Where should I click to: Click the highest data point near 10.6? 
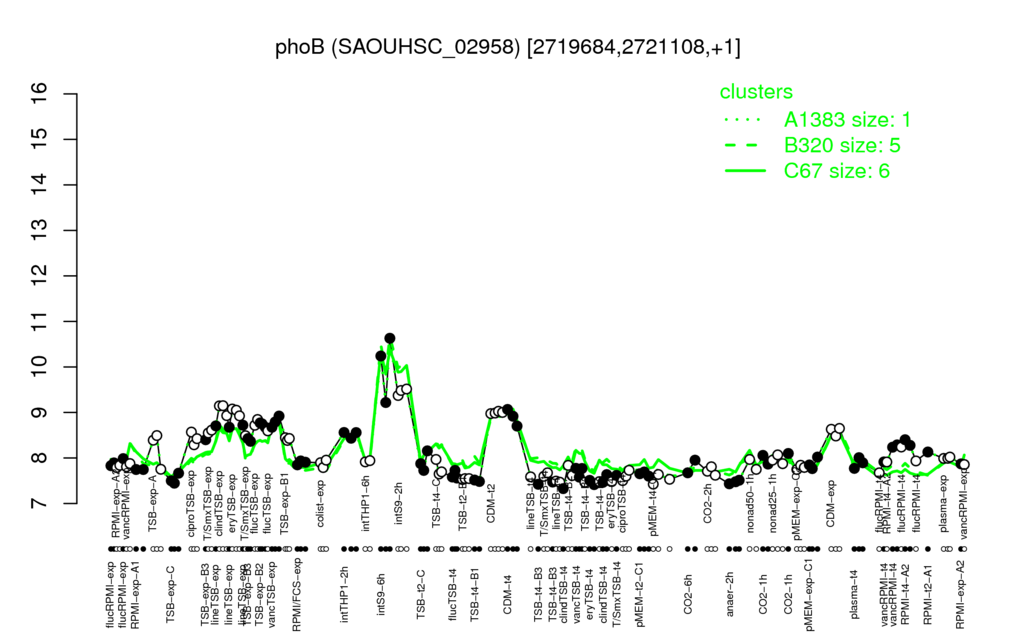pyautogui.click(x=390, y=338)
